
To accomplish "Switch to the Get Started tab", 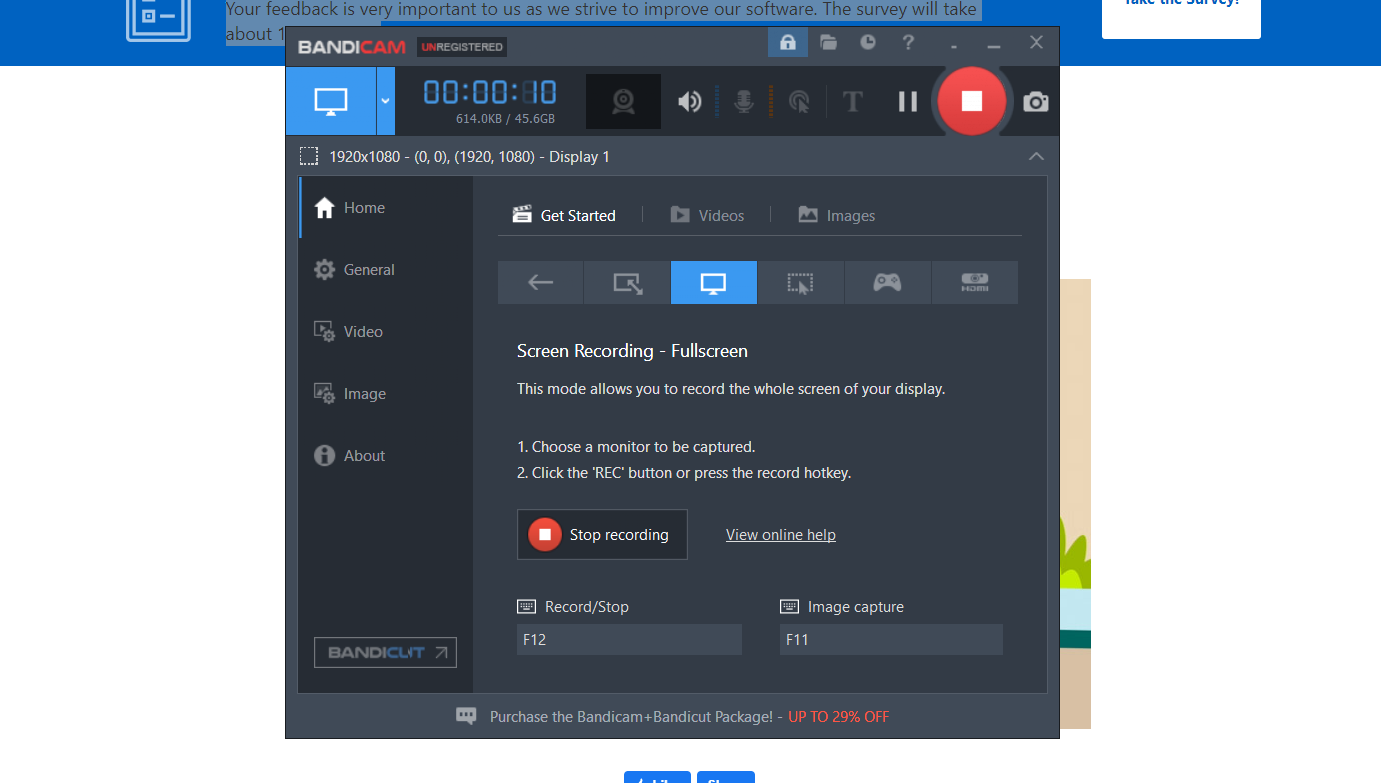I will [564, 215].
